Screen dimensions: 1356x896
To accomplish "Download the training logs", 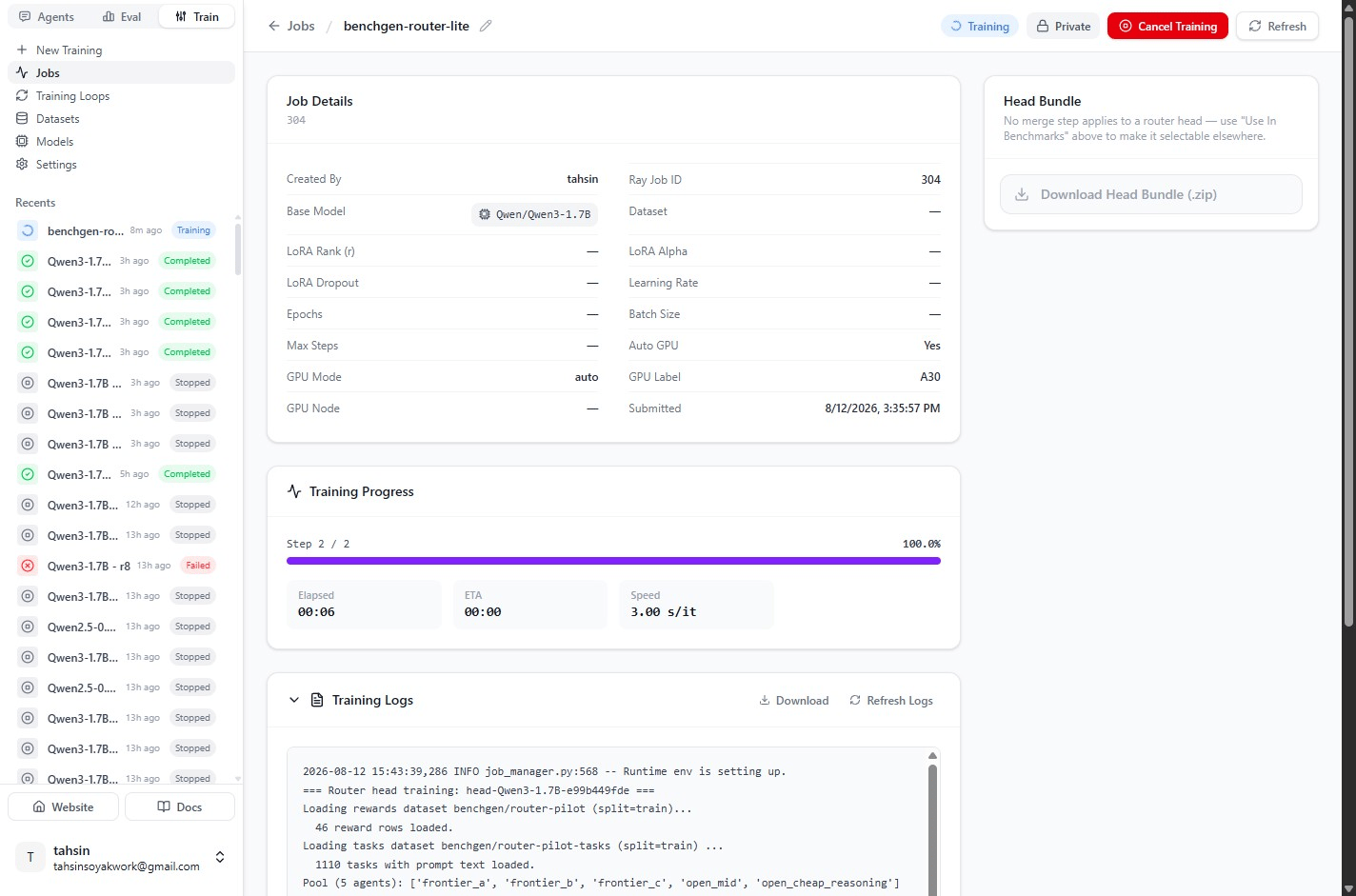I will point(793,700).
